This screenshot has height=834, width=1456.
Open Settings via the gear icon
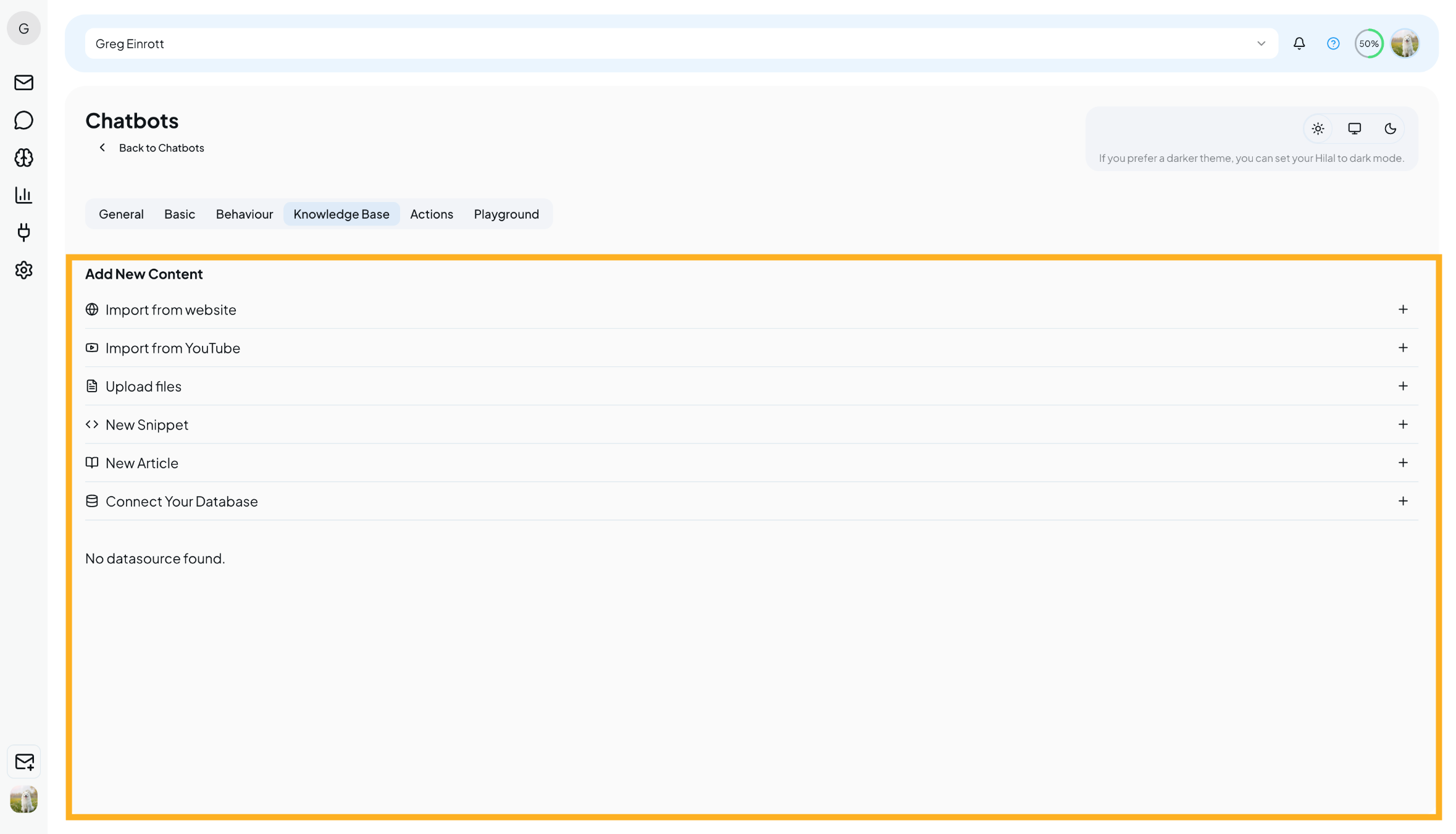(x=23, y=270)
